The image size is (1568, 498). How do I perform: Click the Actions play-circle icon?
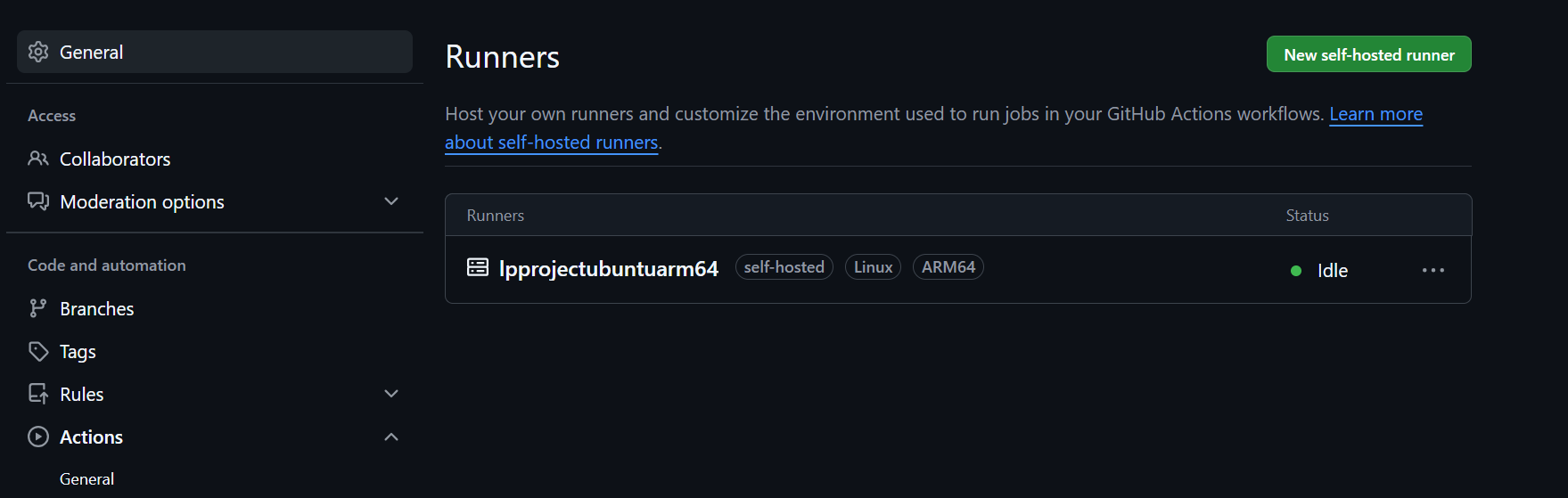pyautogui.click(x=38, y=437)
